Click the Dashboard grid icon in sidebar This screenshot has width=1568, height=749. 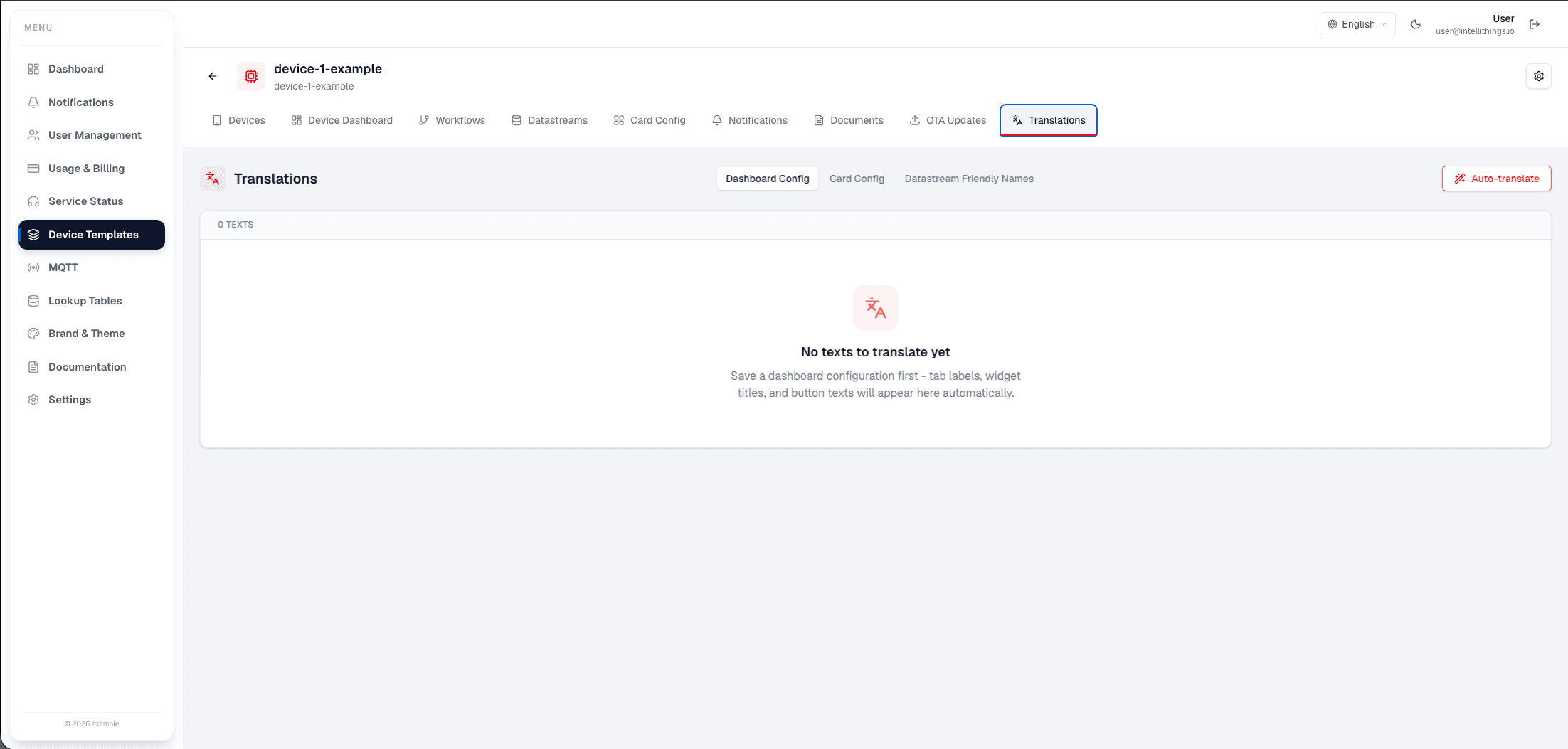pyautogui.click(x=33, y=69)
